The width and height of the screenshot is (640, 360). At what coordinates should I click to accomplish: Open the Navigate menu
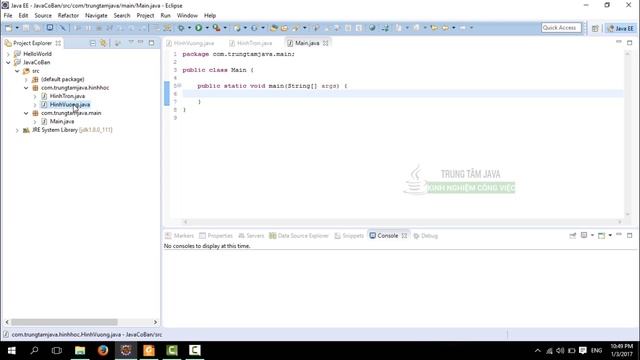click(x=96, y=16)
